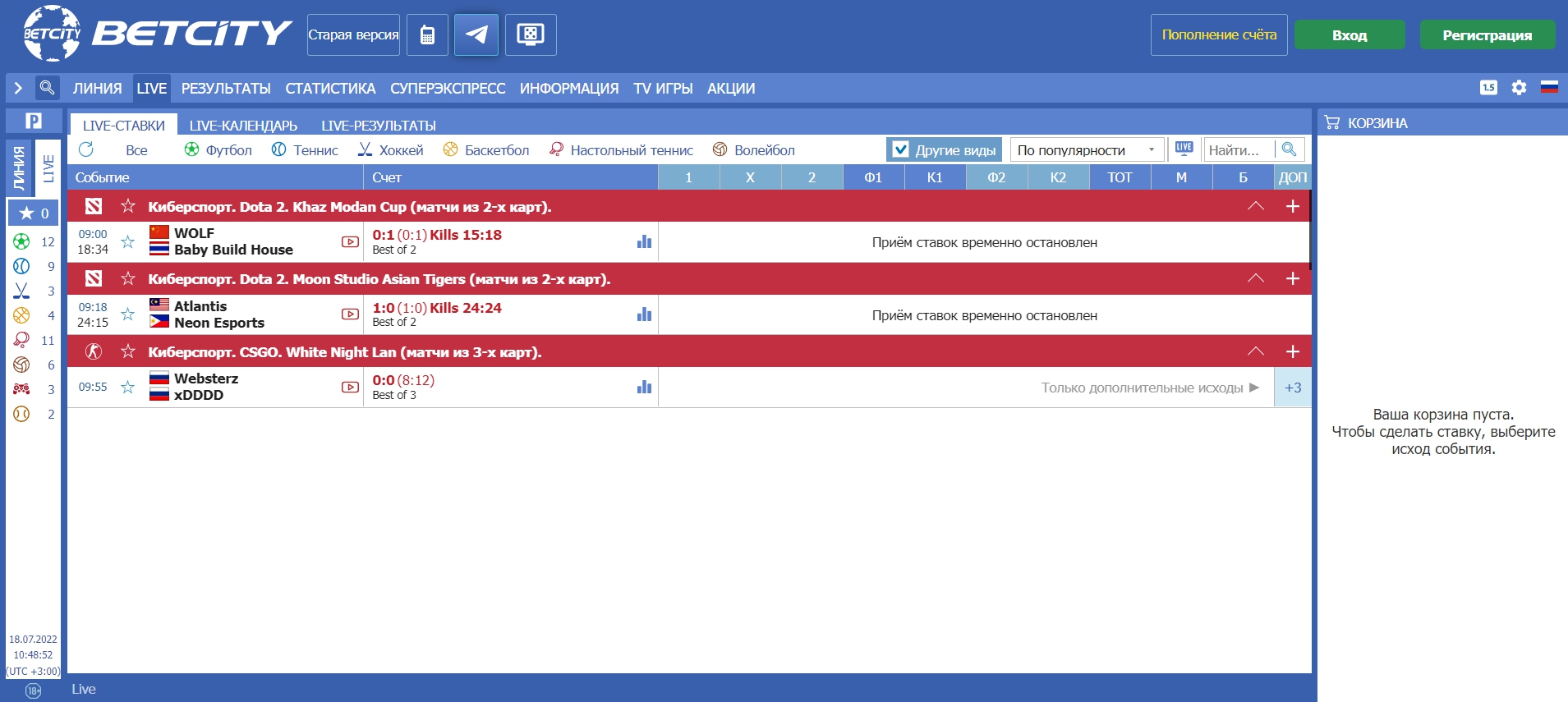
Task: Play video stream for Atlantis vs Neon Esports
Action: [350, 314]
